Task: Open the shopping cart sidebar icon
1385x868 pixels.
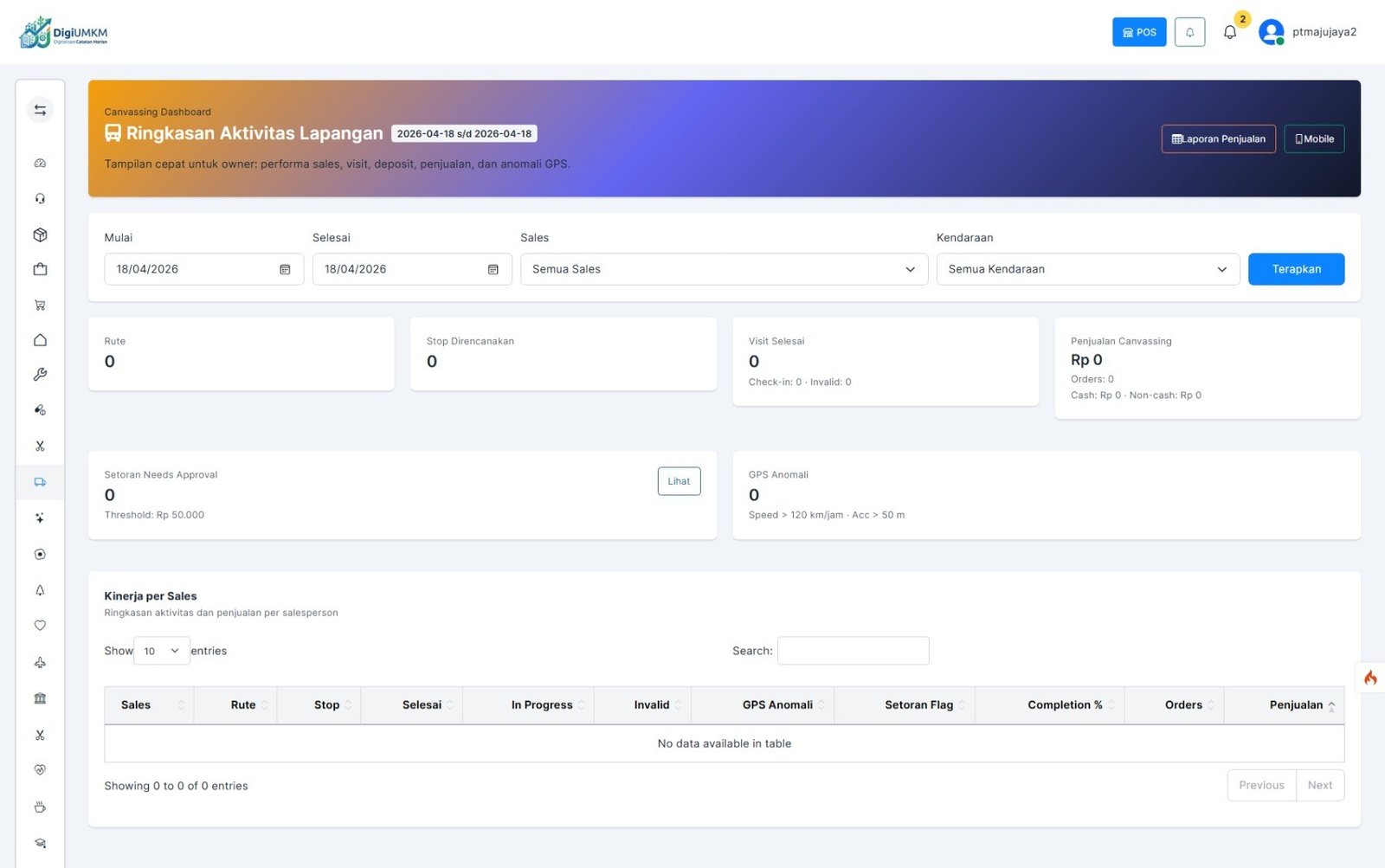Action: [x=40, y=305]
